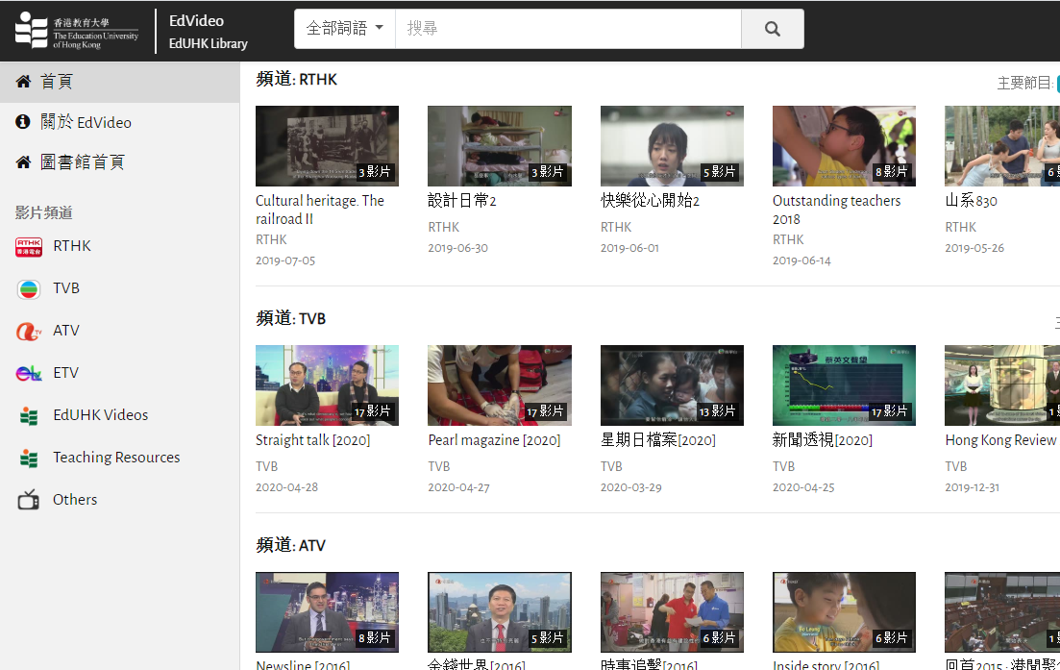The height and width of the screenshot is (670, 1060).
Task: Focus the 搜尋 search input field
Action: (569, 28)
